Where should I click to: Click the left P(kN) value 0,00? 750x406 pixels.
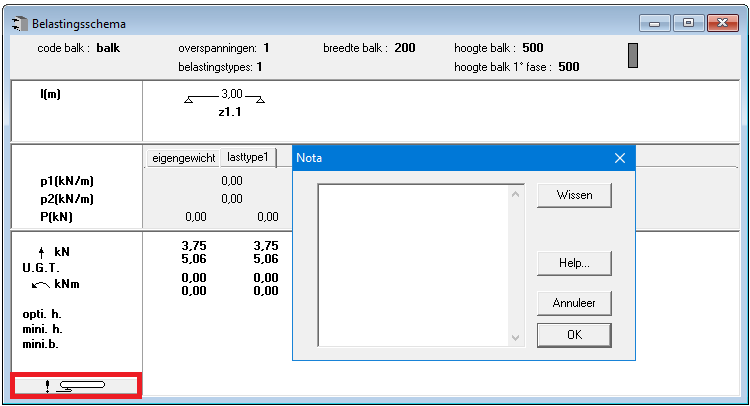196,217
